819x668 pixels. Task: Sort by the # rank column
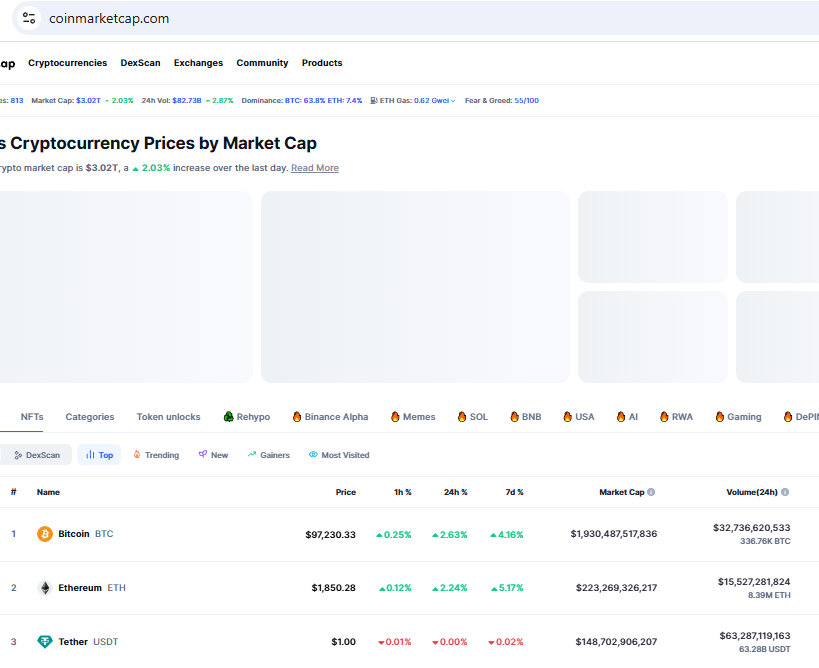click(14, 492)
